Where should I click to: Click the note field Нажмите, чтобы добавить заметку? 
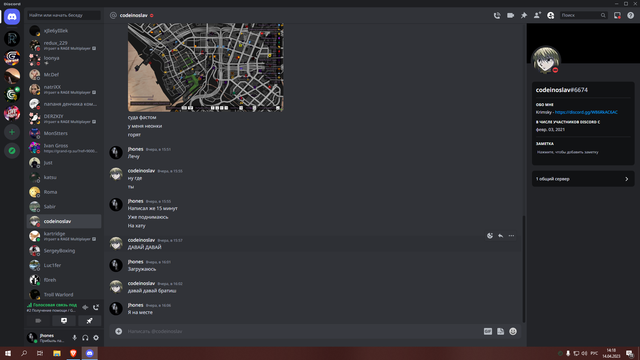(583, 152)
